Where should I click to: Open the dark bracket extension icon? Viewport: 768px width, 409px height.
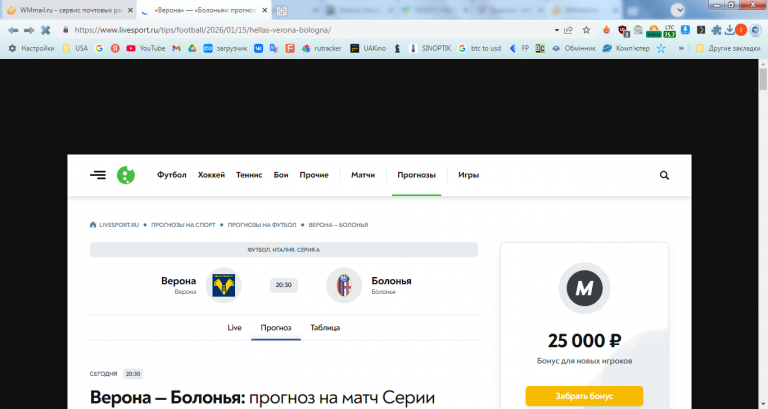point(701,30)
